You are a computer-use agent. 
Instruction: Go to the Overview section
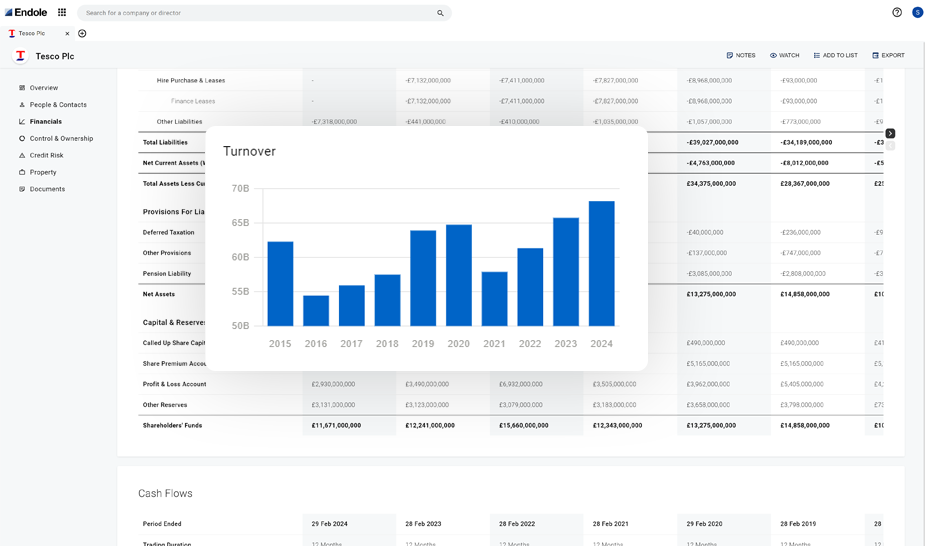click(44, 88)
